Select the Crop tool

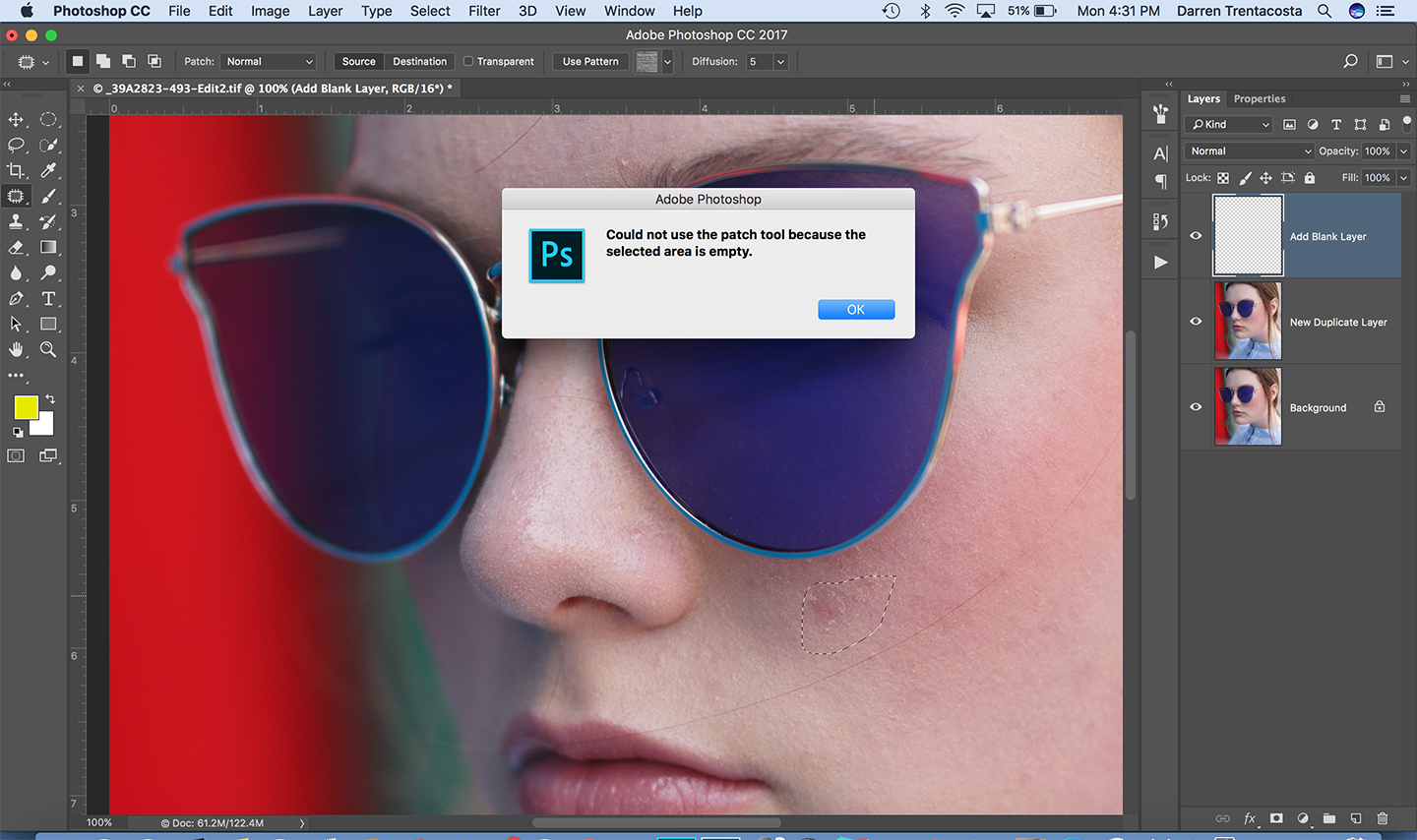click(x=17, y=171)
